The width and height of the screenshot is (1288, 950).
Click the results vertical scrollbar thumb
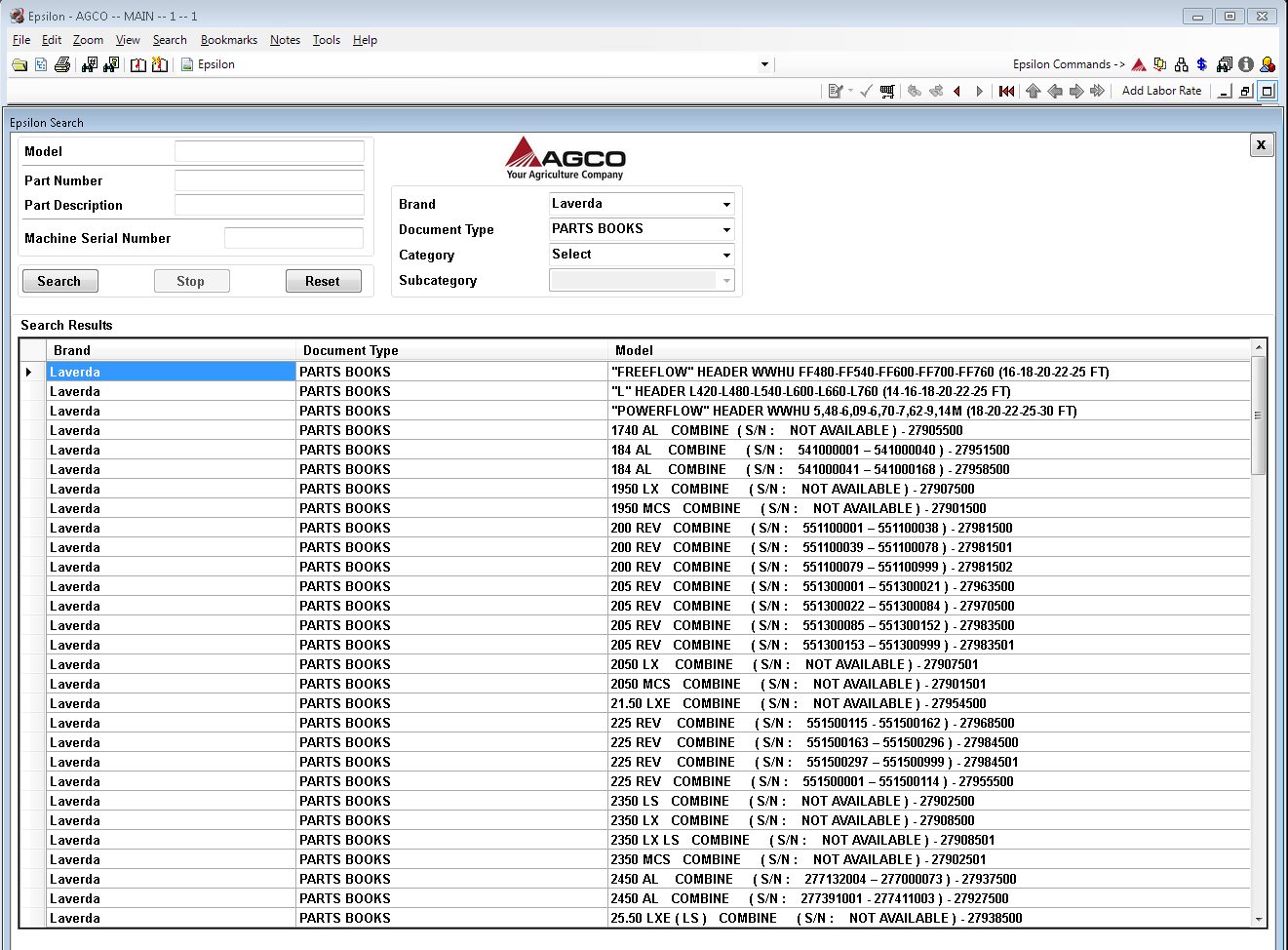coord(1258,415)
